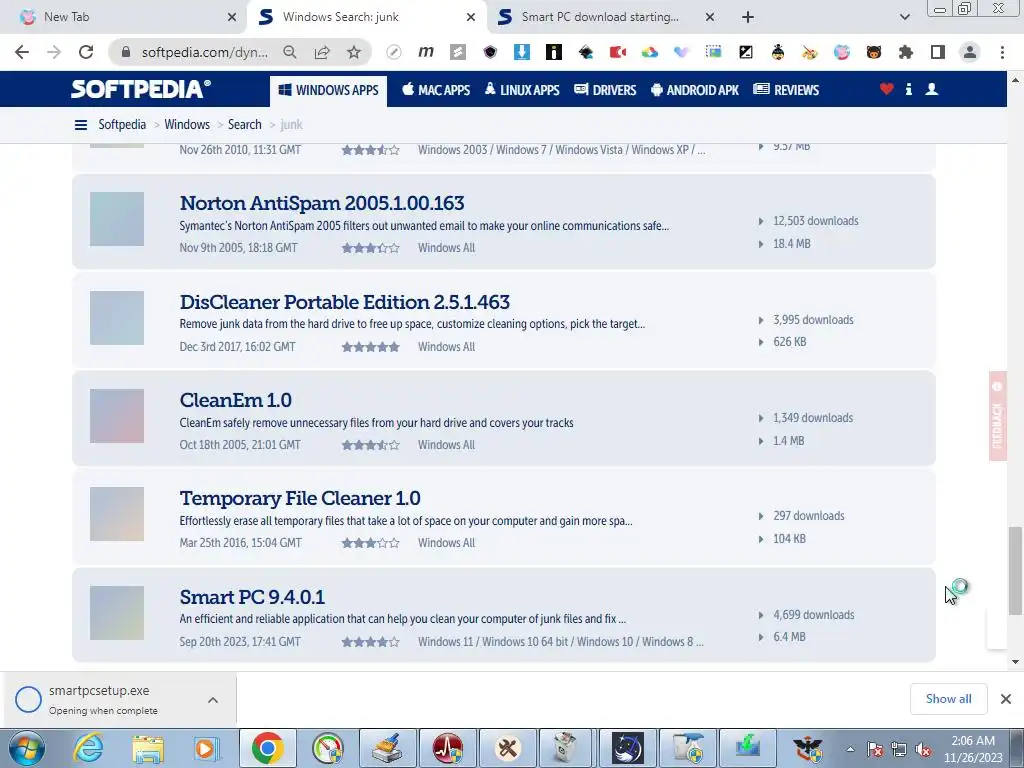
Task: Click the share page icon in address bar
Action: (322, 52)
